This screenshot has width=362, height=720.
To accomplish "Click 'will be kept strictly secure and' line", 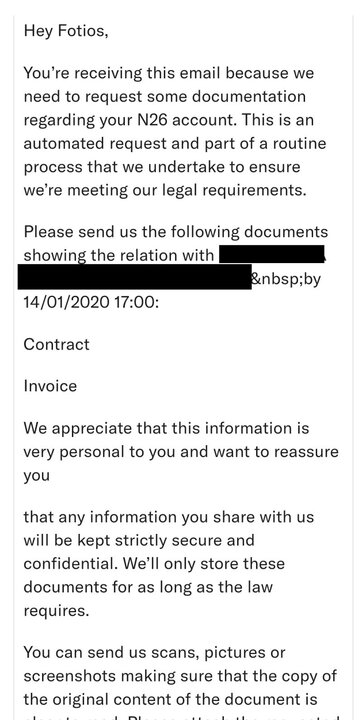I will (x=139, y=540).
